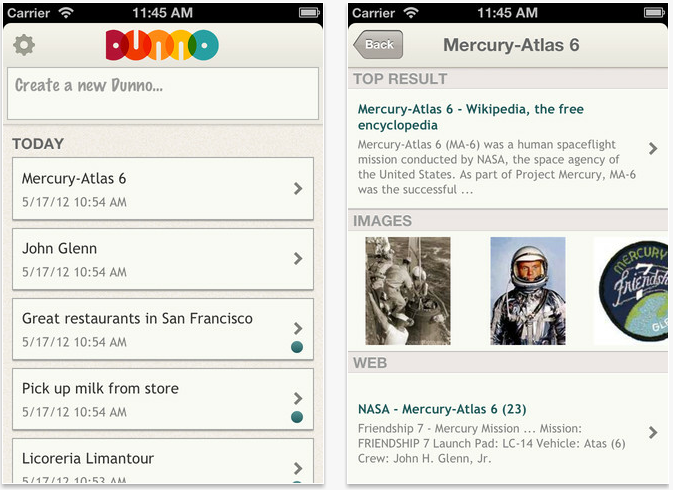Tap chevron beside Wikipedia top result
The height and width of the screenshot is (490, 673).
[653, 148]
